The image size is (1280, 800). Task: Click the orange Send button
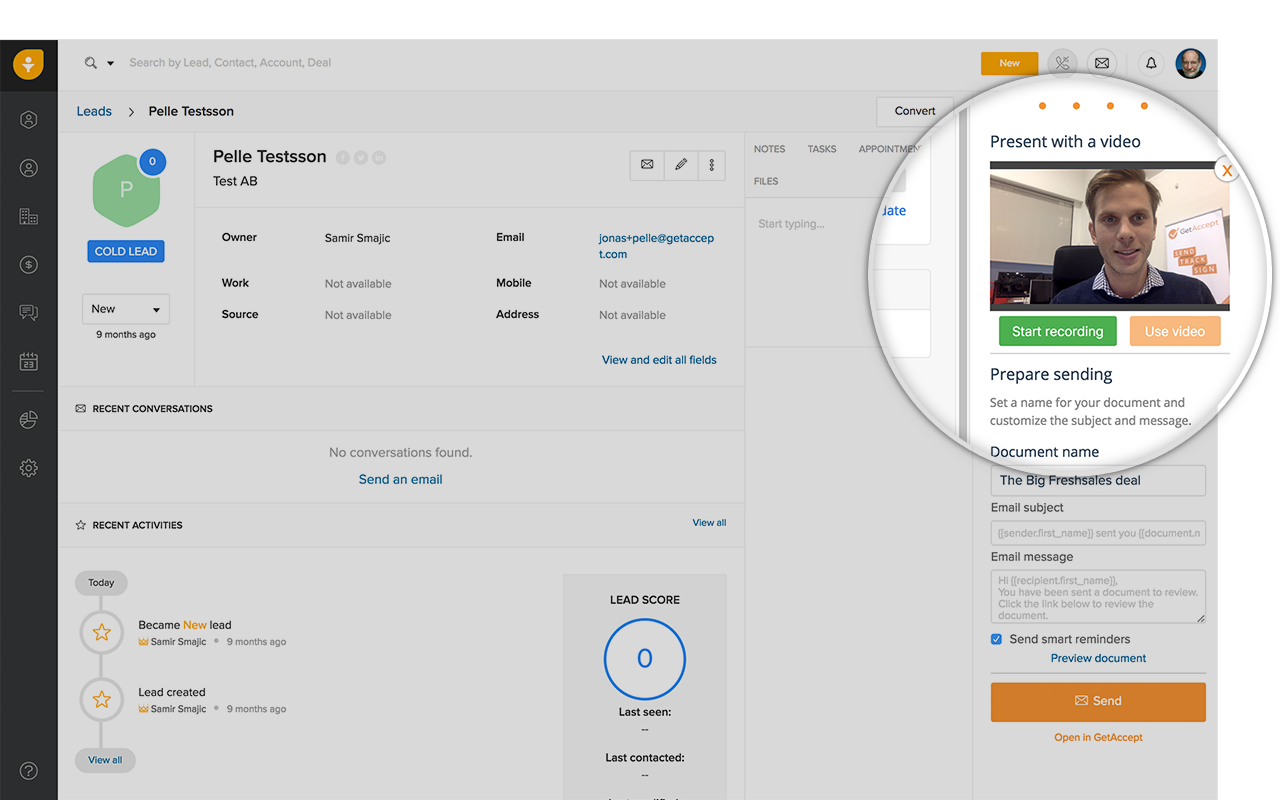(1098, 702)
